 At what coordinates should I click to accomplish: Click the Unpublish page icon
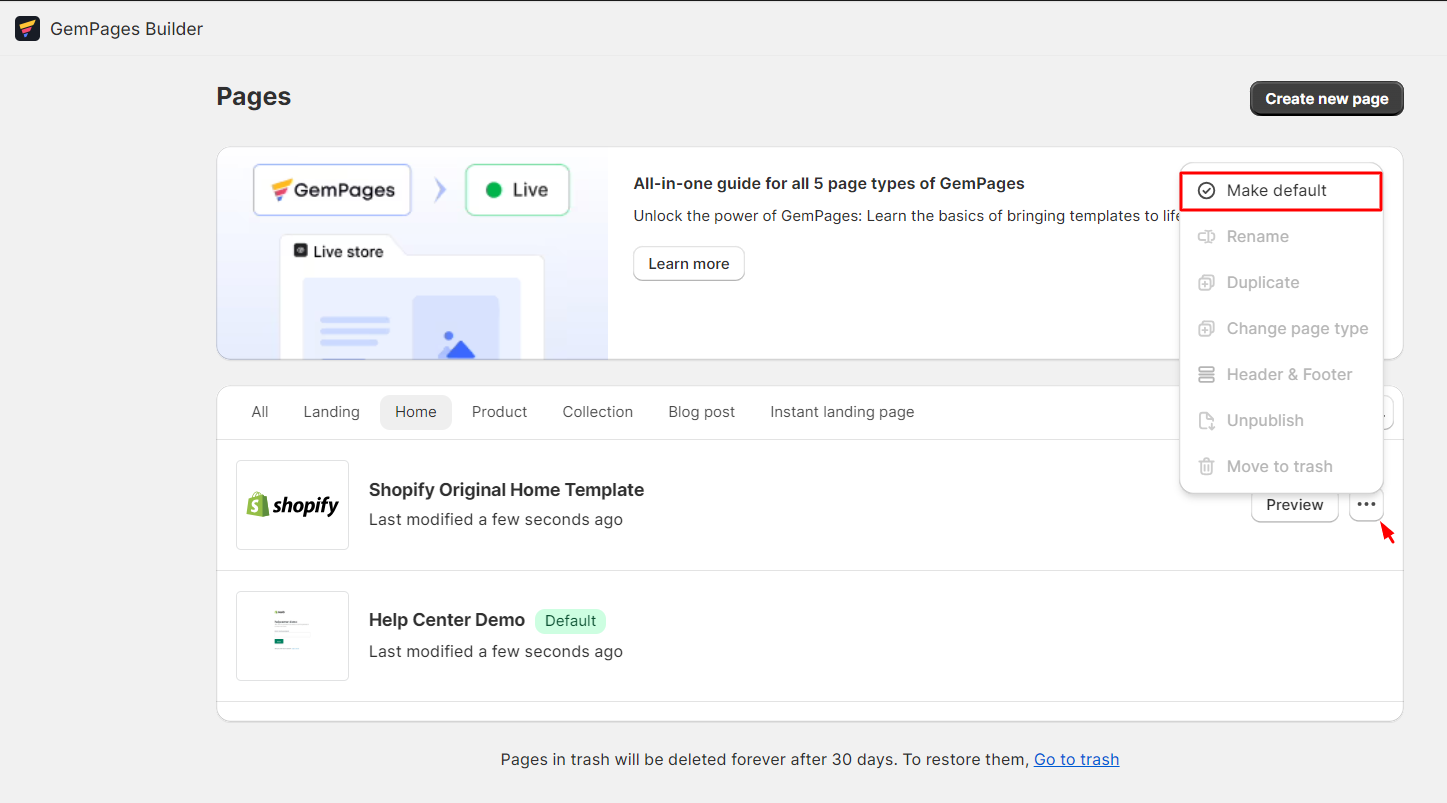(1208, 420)
